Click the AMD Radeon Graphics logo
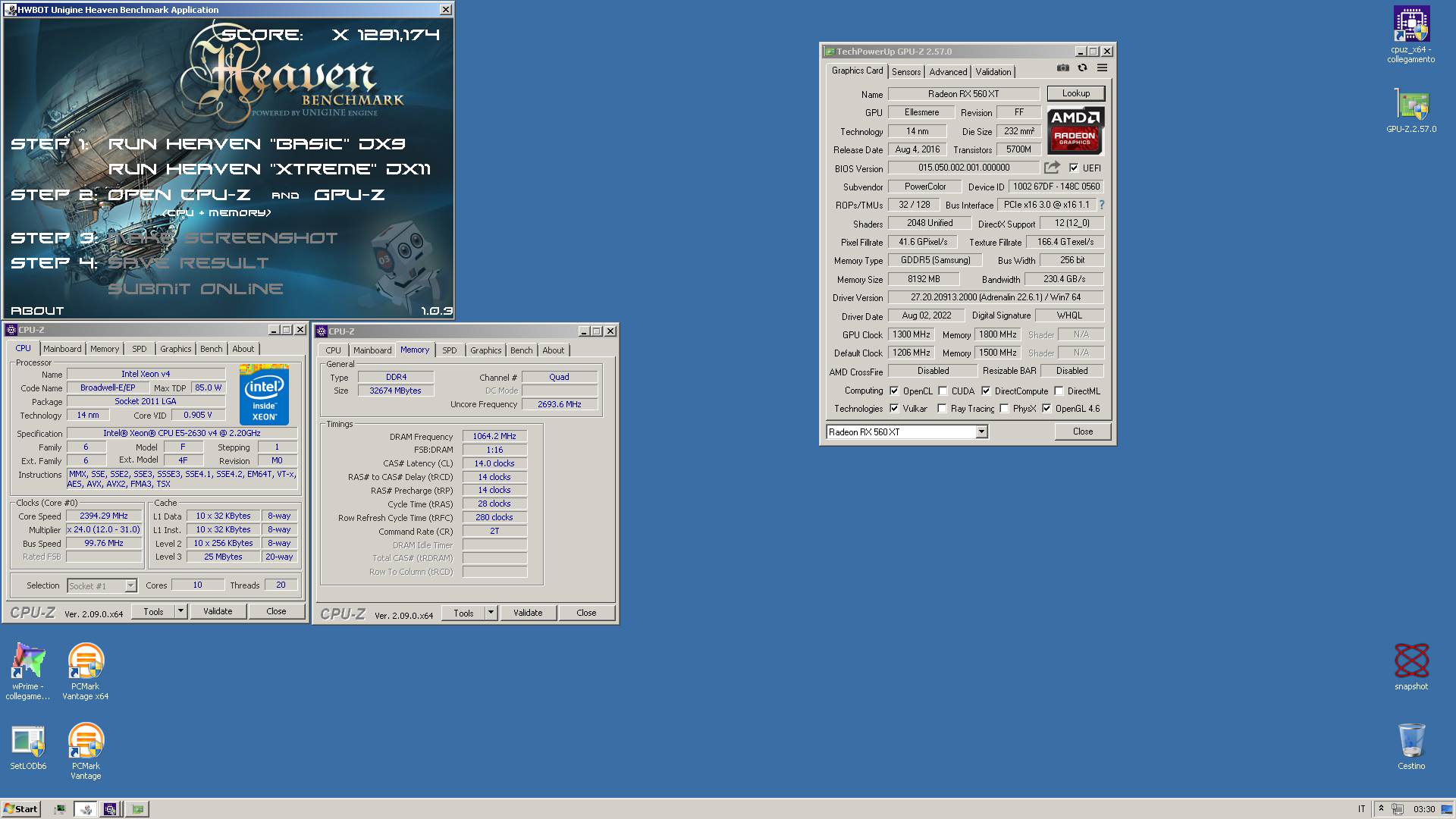The width and height of the screenshot is (1456, 819). point(1075,131)
